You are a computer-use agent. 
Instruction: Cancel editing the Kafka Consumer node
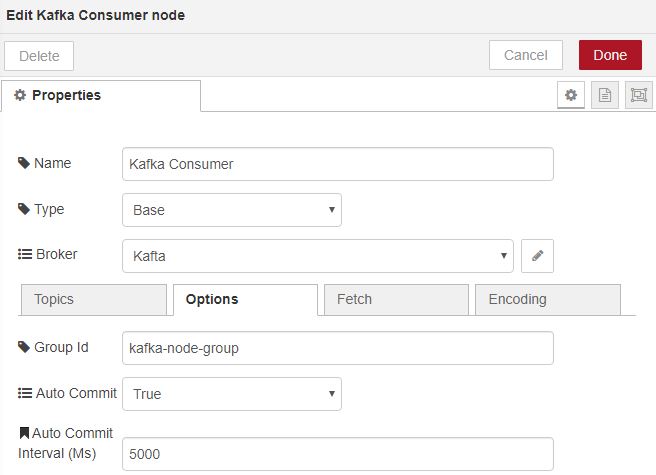click(525, 55)
